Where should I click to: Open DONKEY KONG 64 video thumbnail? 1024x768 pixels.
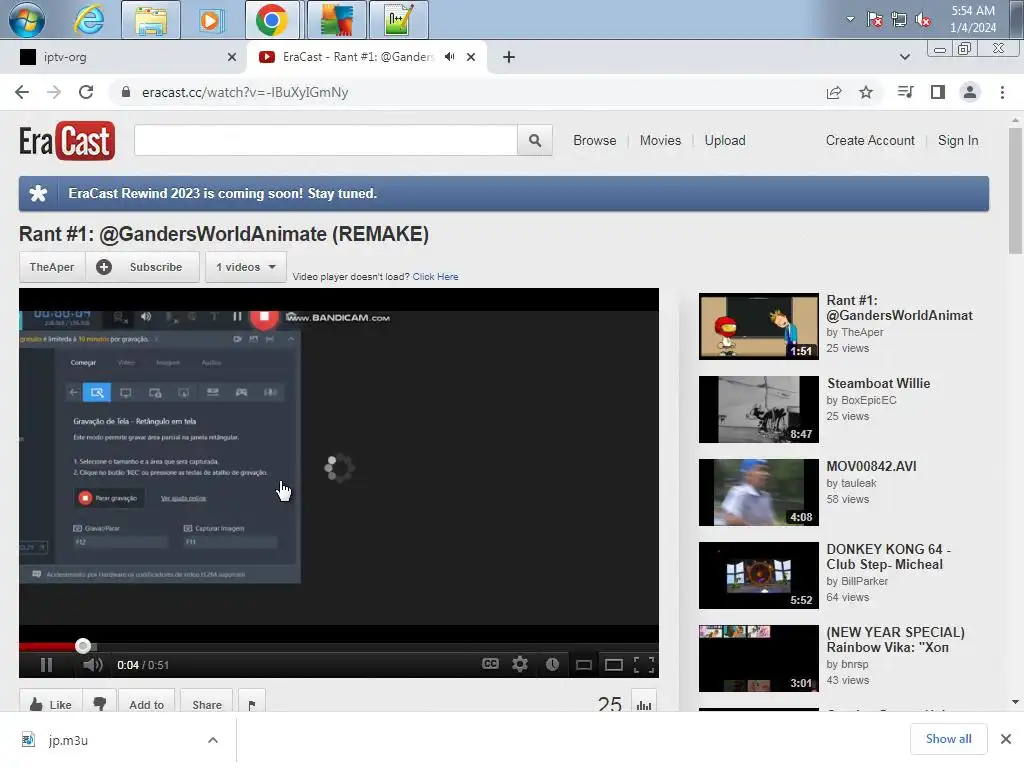(759, 575)
